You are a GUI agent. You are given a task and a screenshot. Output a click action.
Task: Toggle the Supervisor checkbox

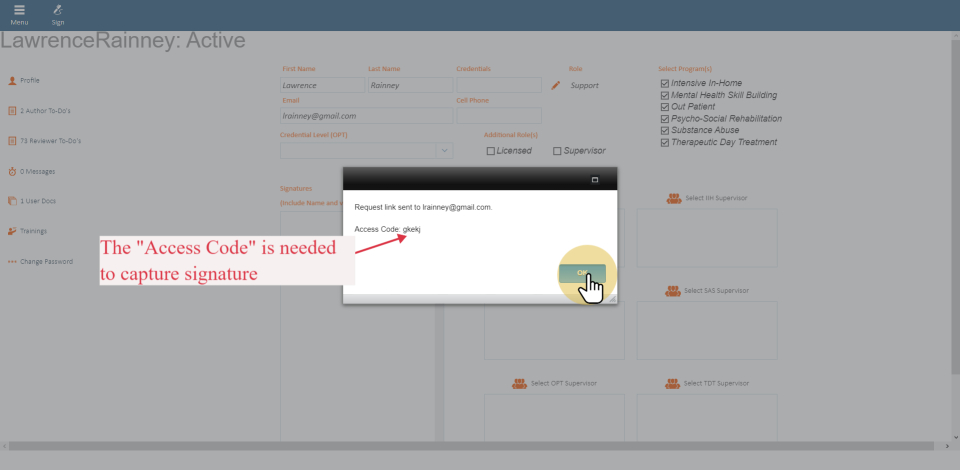(557, 151)
